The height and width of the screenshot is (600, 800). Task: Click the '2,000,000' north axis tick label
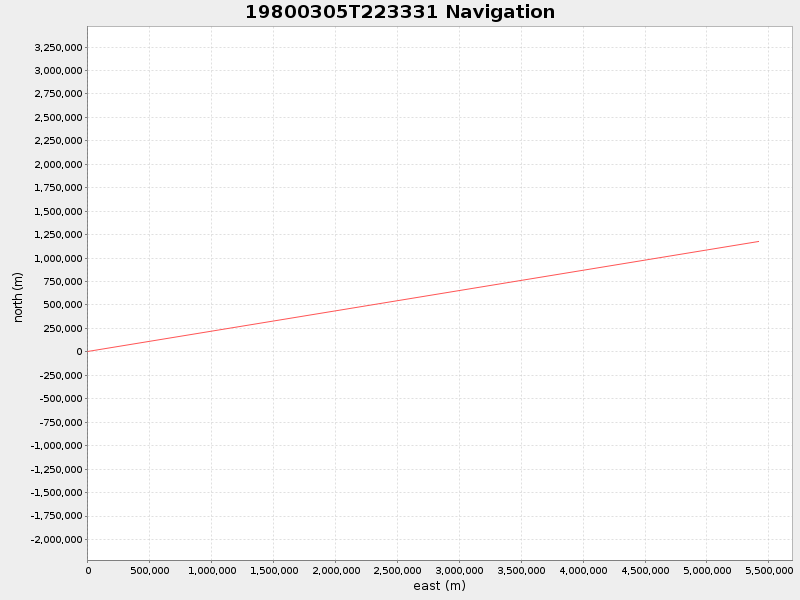click(58, 164)
